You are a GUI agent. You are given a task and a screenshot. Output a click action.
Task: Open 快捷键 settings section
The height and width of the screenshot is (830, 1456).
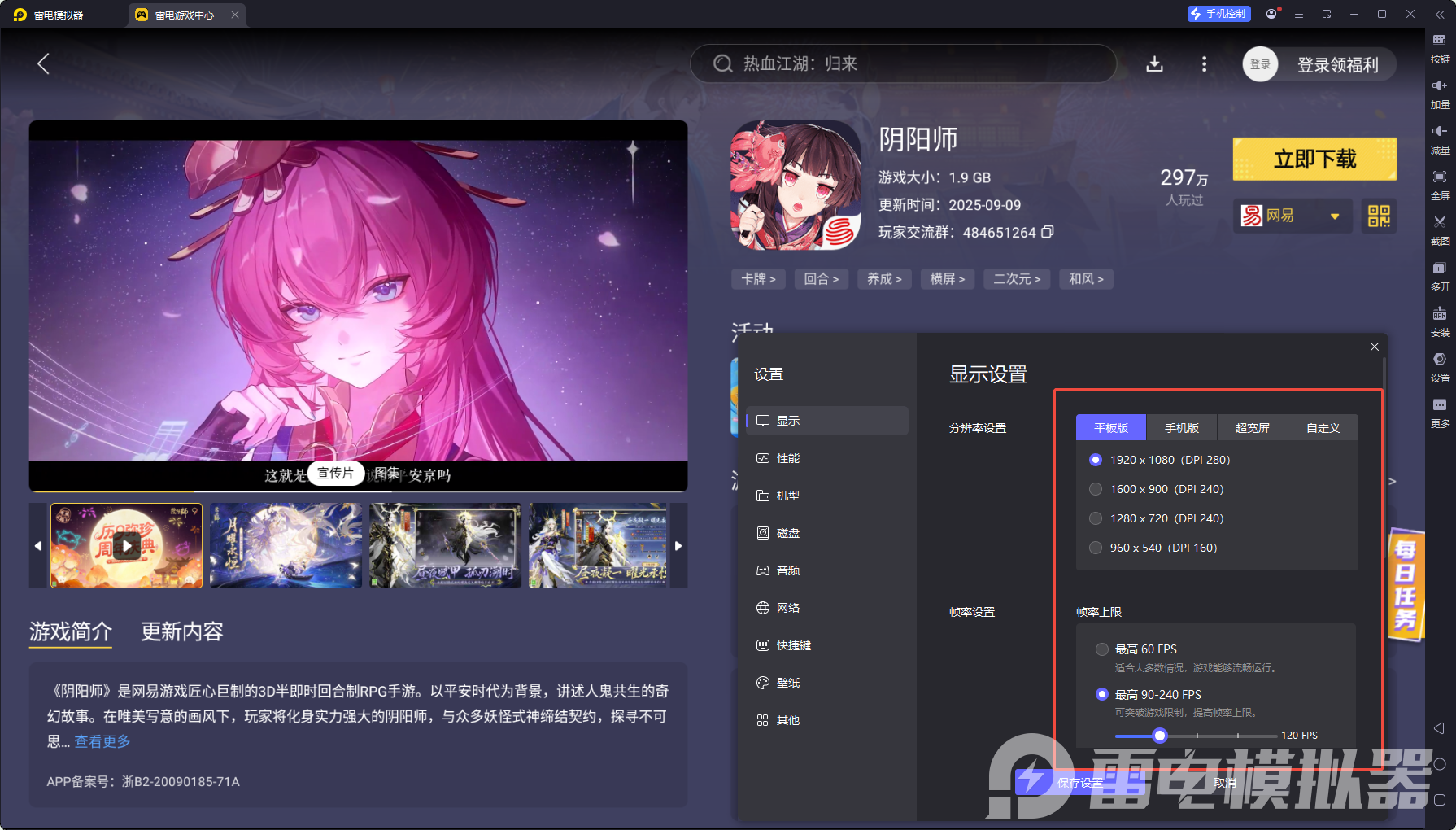(x=826, y=645)
